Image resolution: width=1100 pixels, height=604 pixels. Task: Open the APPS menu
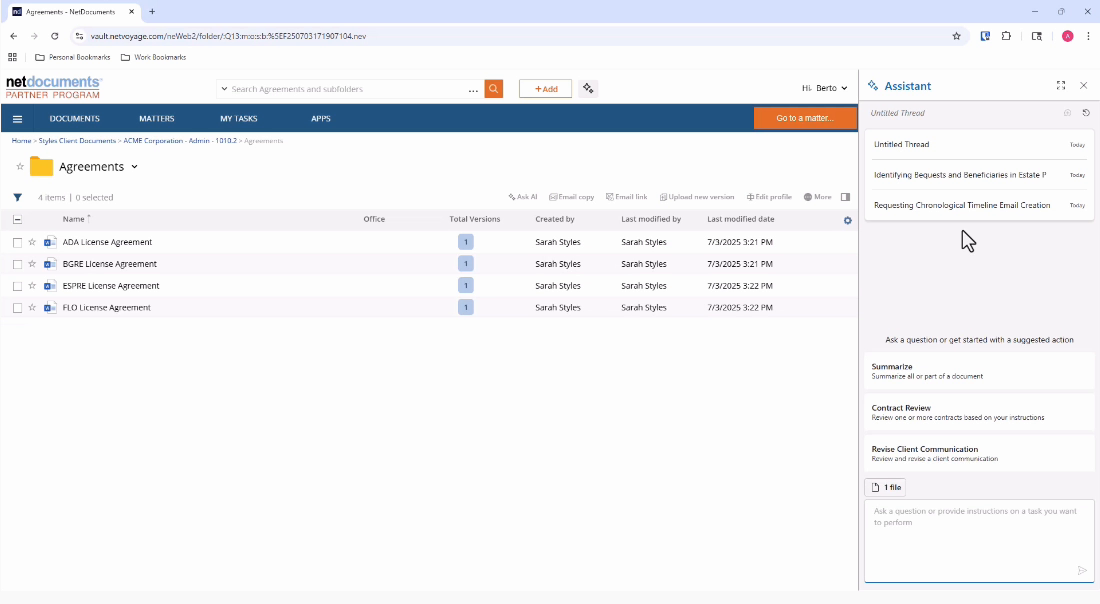pos(321,119)
